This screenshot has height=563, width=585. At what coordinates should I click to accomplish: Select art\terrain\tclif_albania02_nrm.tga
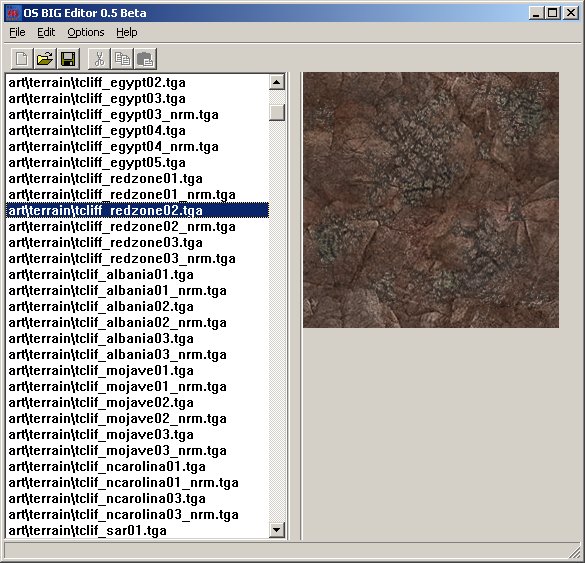click(x=137, y=323)
